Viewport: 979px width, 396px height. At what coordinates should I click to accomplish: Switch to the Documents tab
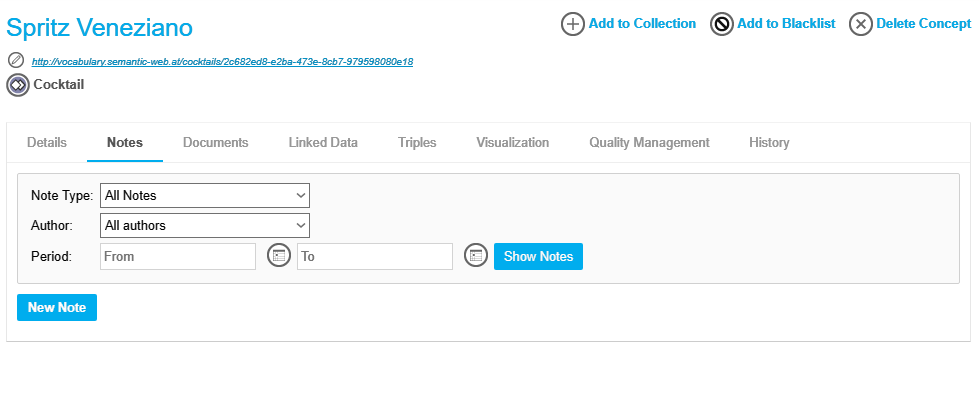click(x=215, y=142)
